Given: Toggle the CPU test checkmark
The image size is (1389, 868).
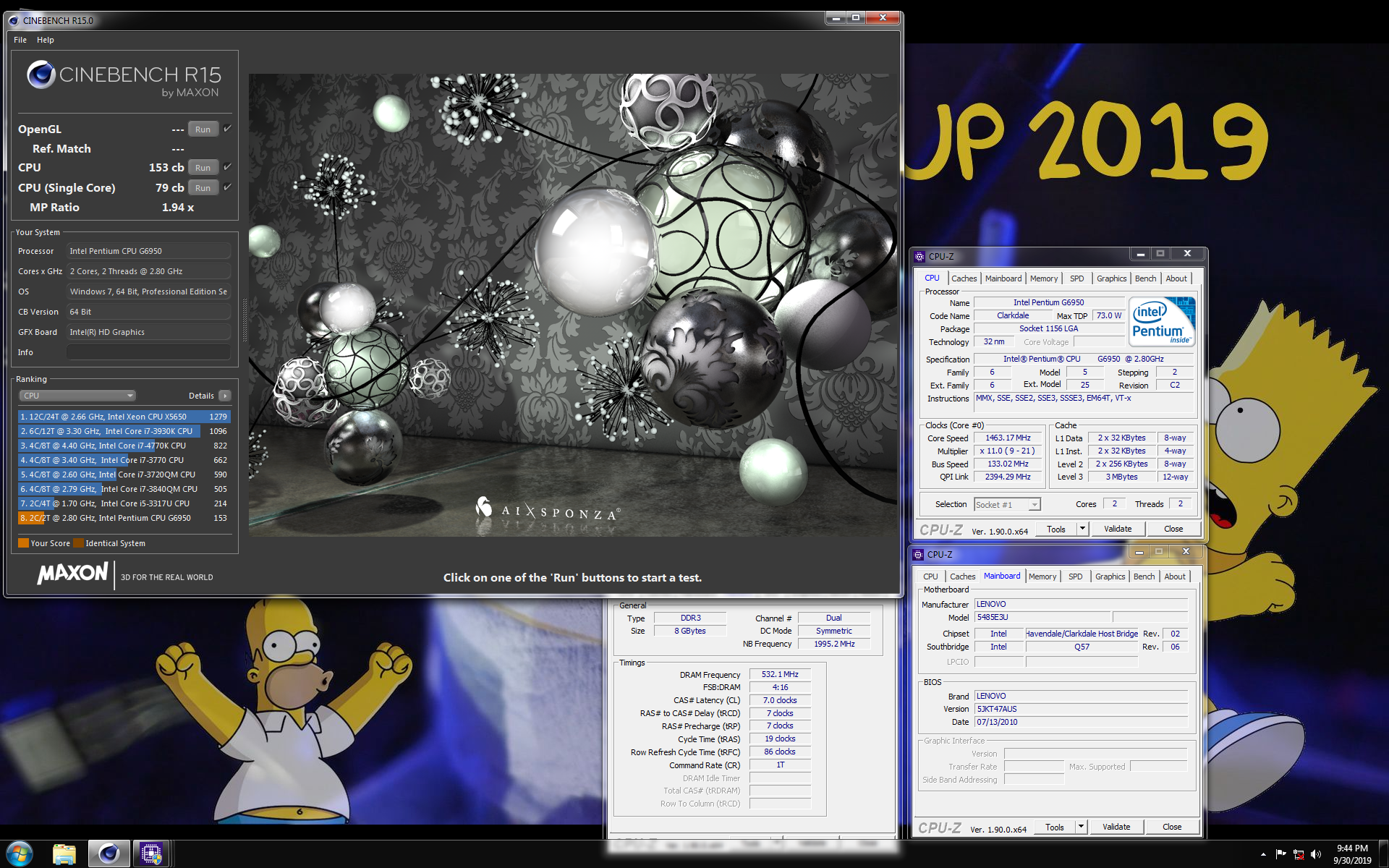Looking at the screenshot, I should (227, 167).
